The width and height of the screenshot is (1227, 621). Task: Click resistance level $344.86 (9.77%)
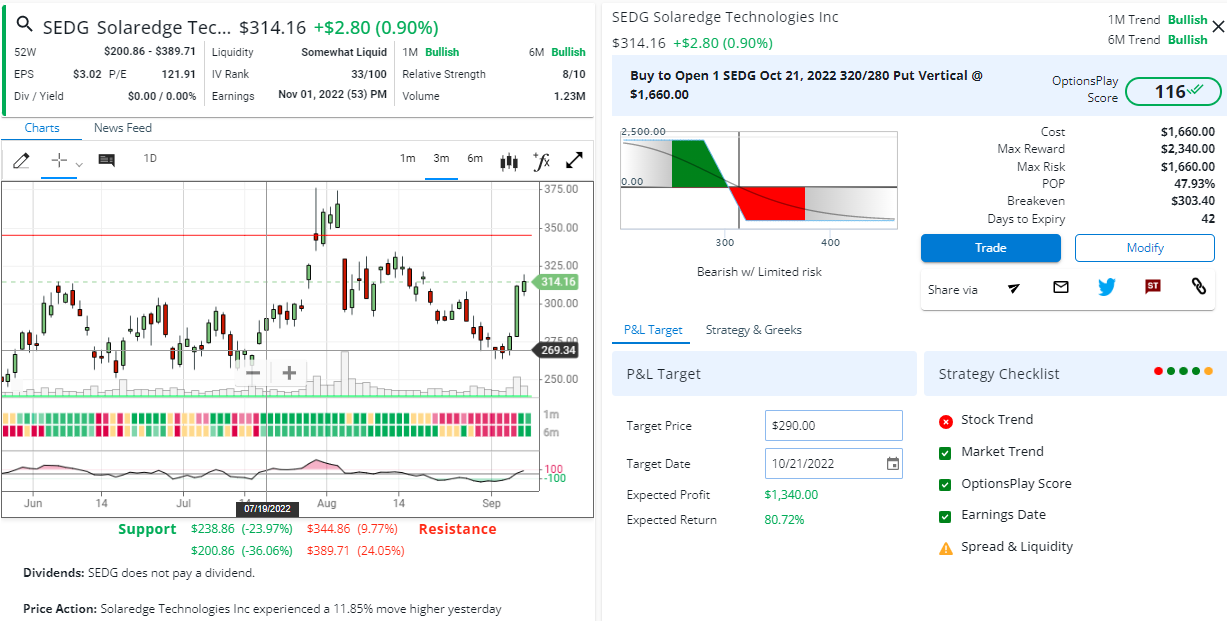(x=353, y=529)
